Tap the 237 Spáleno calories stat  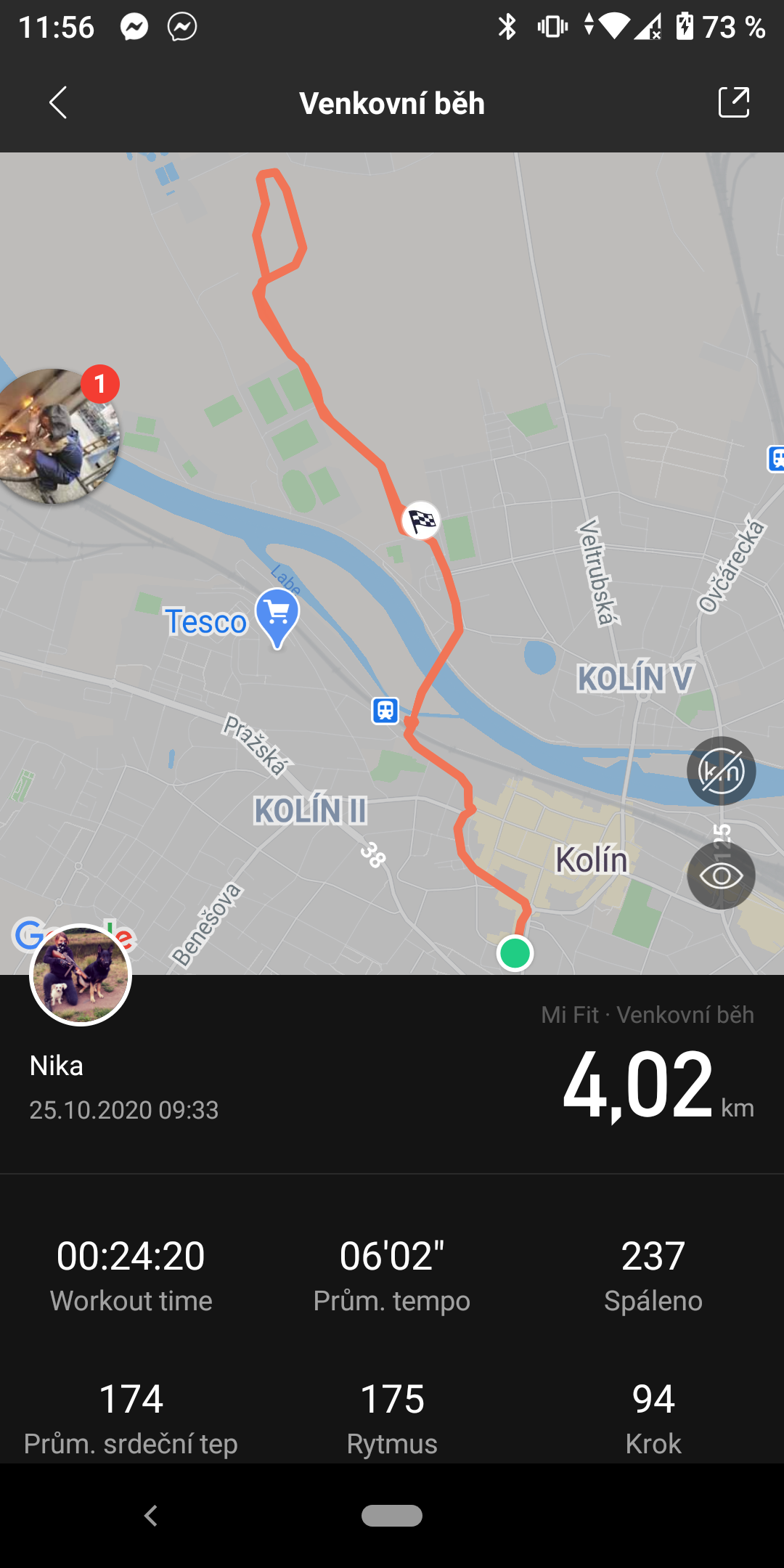pos(653,1276)
